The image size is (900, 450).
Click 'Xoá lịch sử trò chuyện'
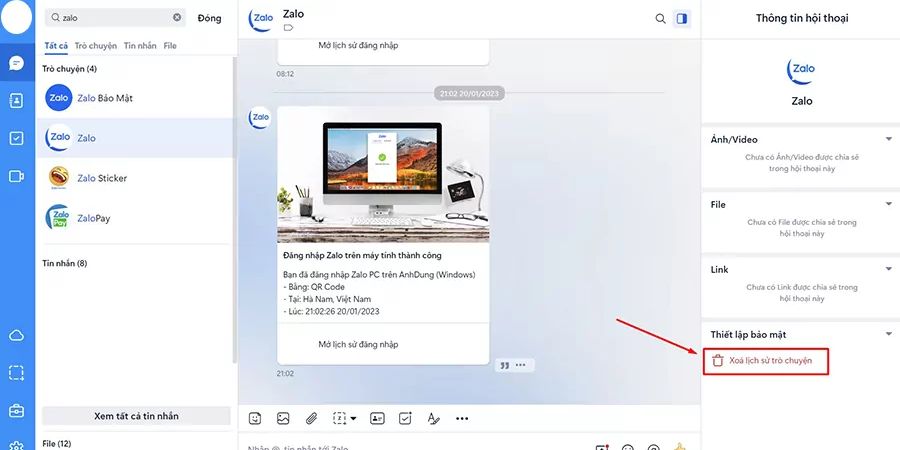tap(766, 361)
